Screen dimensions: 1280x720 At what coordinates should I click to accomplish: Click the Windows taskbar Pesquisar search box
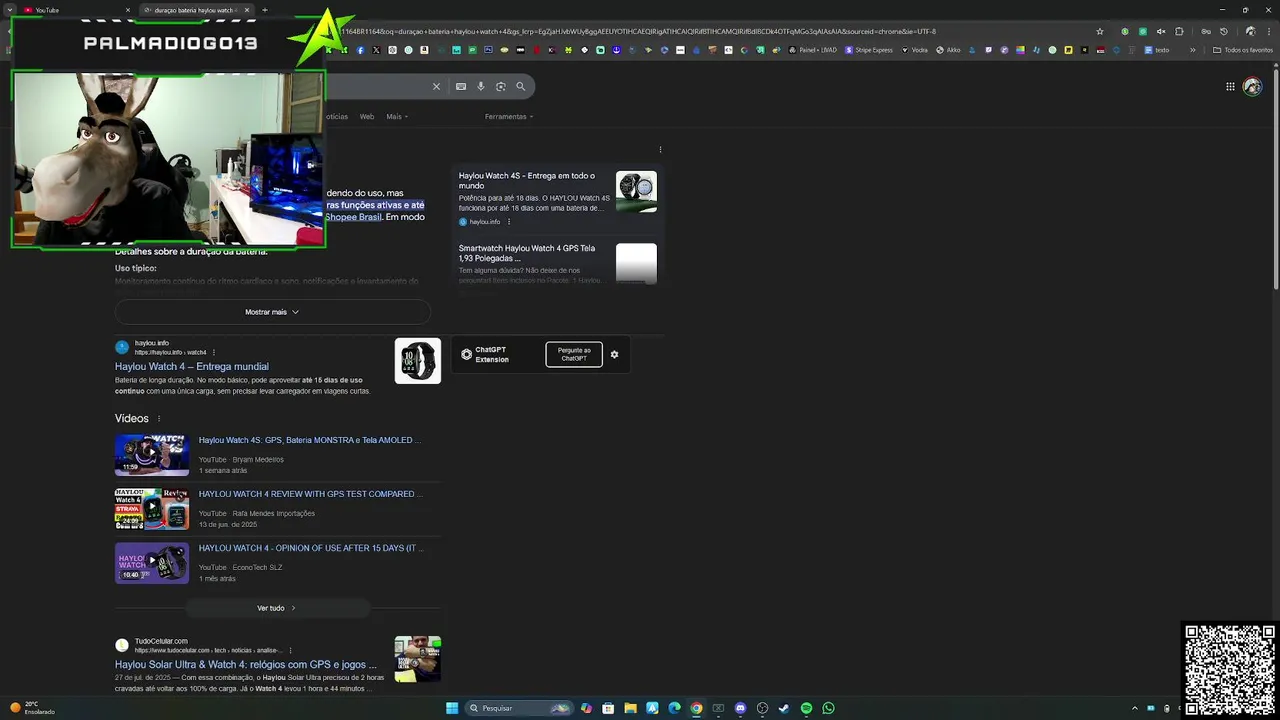click(x=519, y=708)
